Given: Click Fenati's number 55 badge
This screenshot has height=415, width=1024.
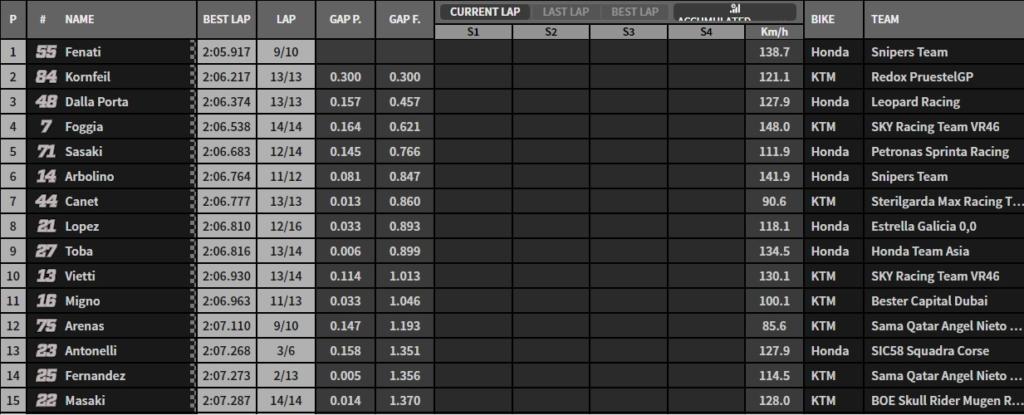Looking at the screenshot, I should pos(44,52).
